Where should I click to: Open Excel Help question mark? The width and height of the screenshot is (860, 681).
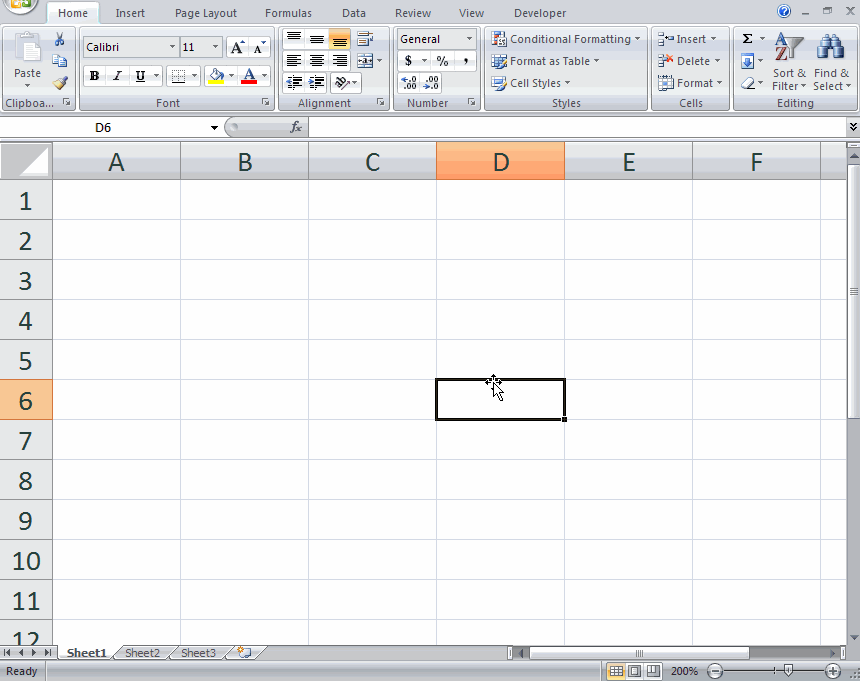784,11
